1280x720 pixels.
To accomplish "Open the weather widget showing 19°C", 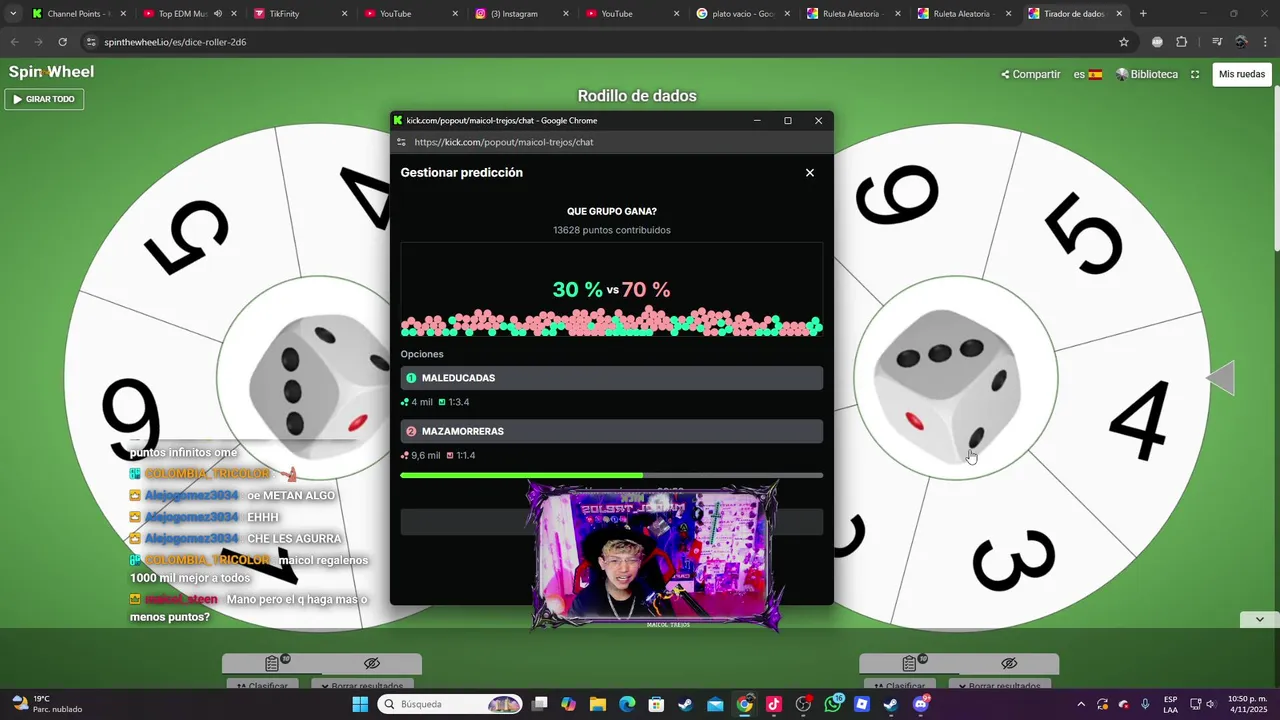I will tap(46, 704).
